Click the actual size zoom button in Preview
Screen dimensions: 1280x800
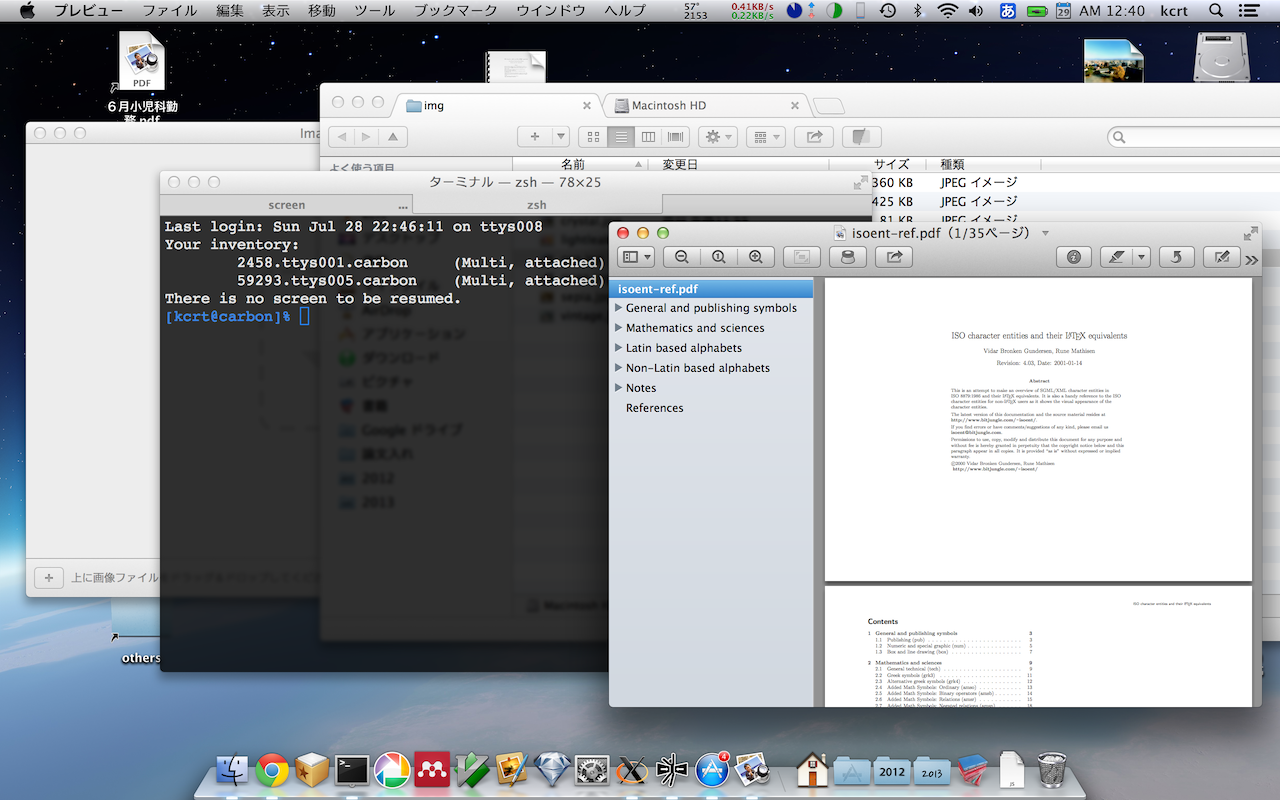[719, 257]
